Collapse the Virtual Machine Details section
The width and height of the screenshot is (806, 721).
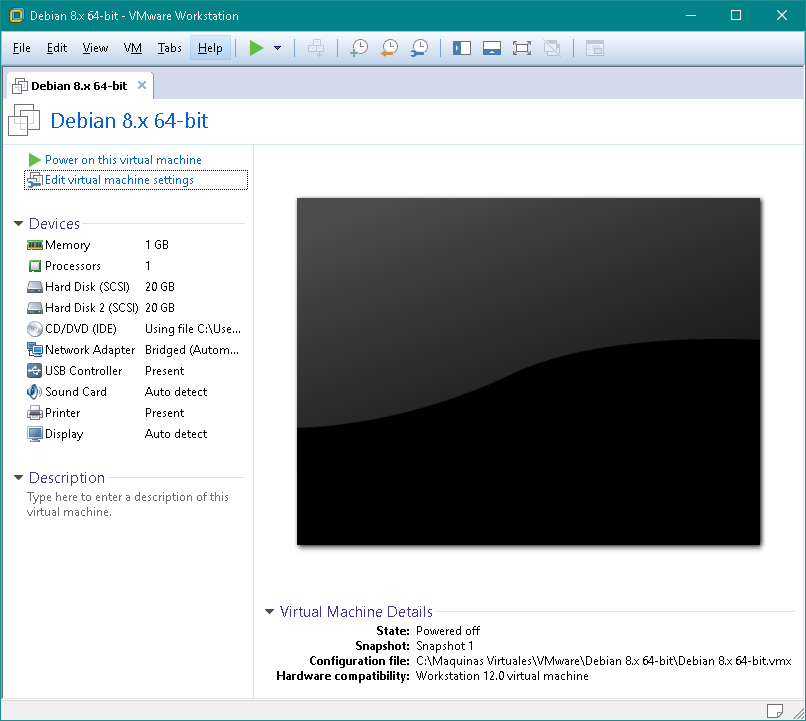click(x=270, y=612)
